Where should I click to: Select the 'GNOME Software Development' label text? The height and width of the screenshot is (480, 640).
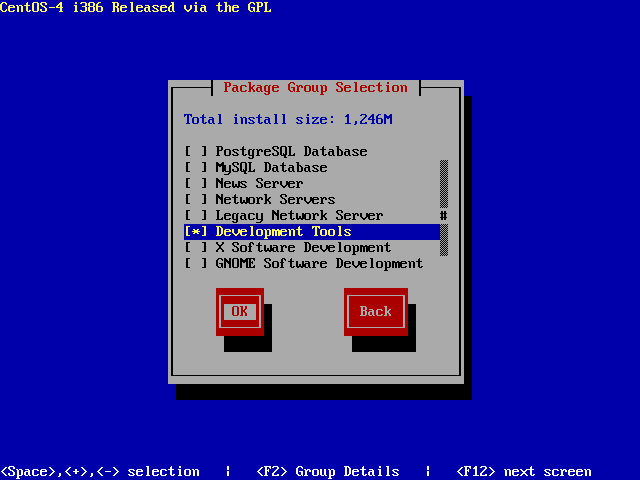319,263
